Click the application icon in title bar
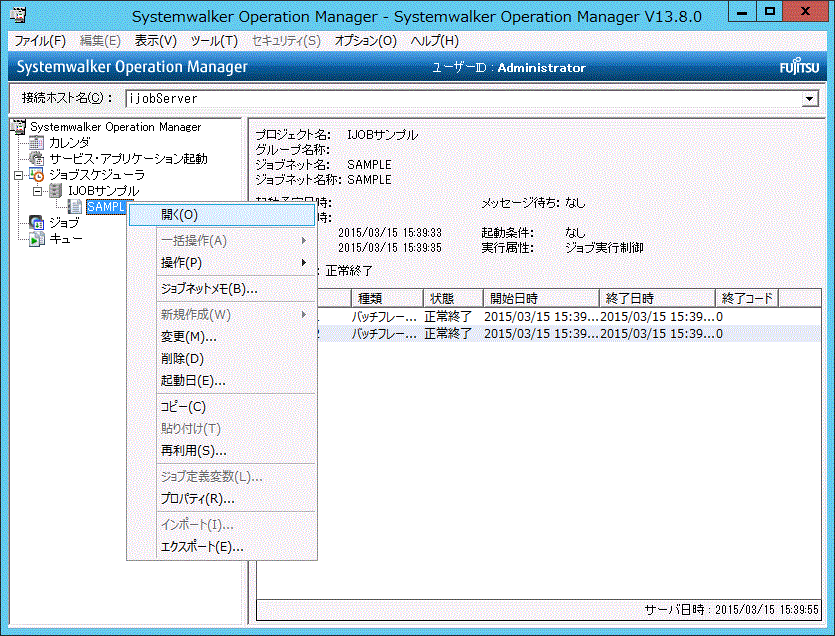This screenshot has height=636, width=835. (x=19, y=15)
